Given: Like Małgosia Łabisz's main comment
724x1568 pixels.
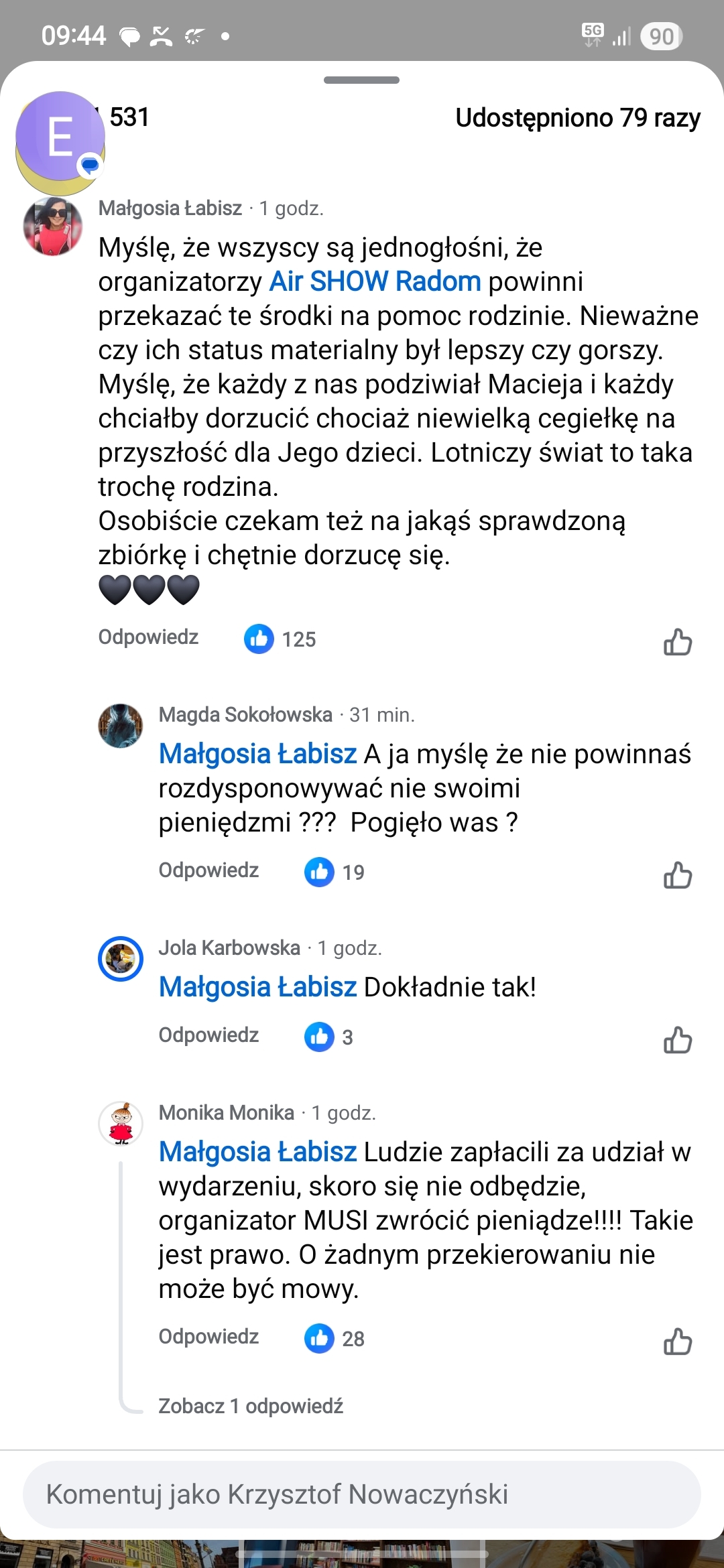Looking at the screenshot, I should pos(677,641).
